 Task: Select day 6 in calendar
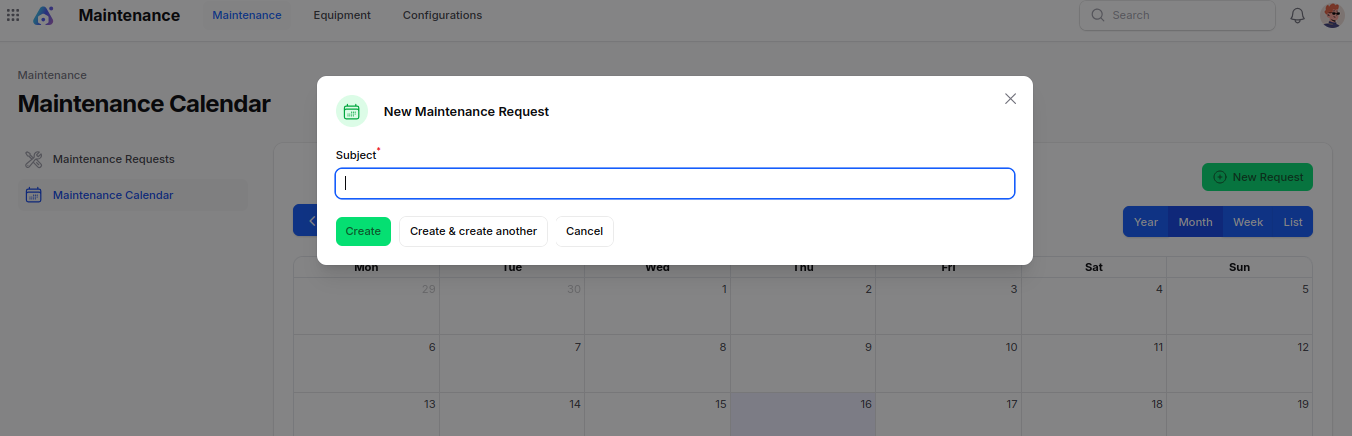pyautogui.click(x=366, y=363)
